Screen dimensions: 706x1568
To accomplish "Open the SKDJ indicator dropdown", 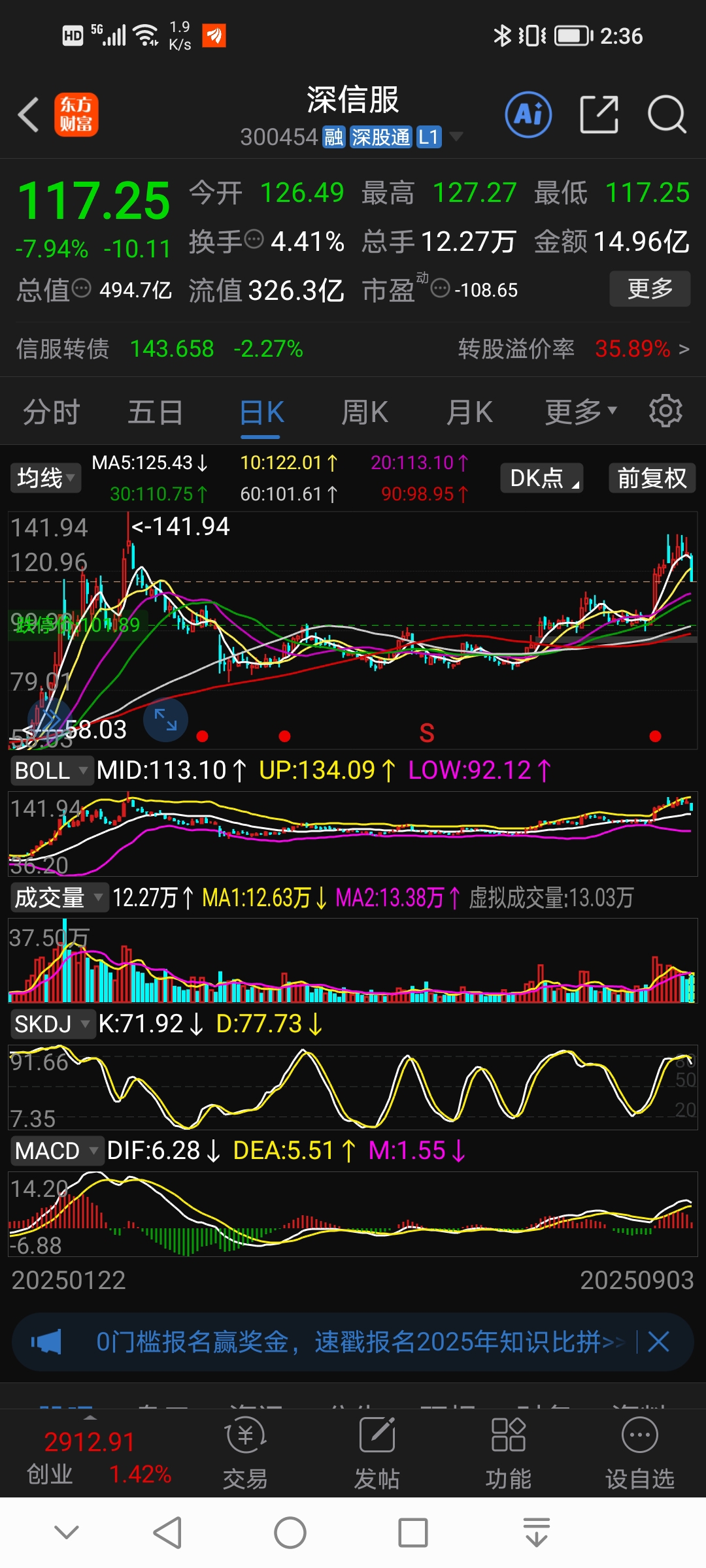I will coord(52,1024).
